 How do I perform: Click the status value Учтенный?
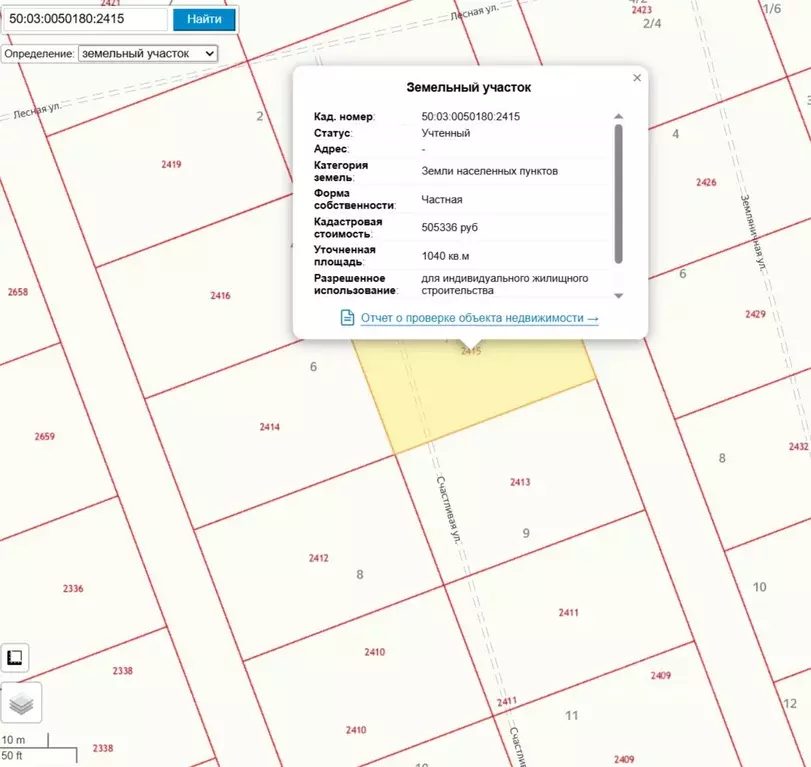coord(445,133)
